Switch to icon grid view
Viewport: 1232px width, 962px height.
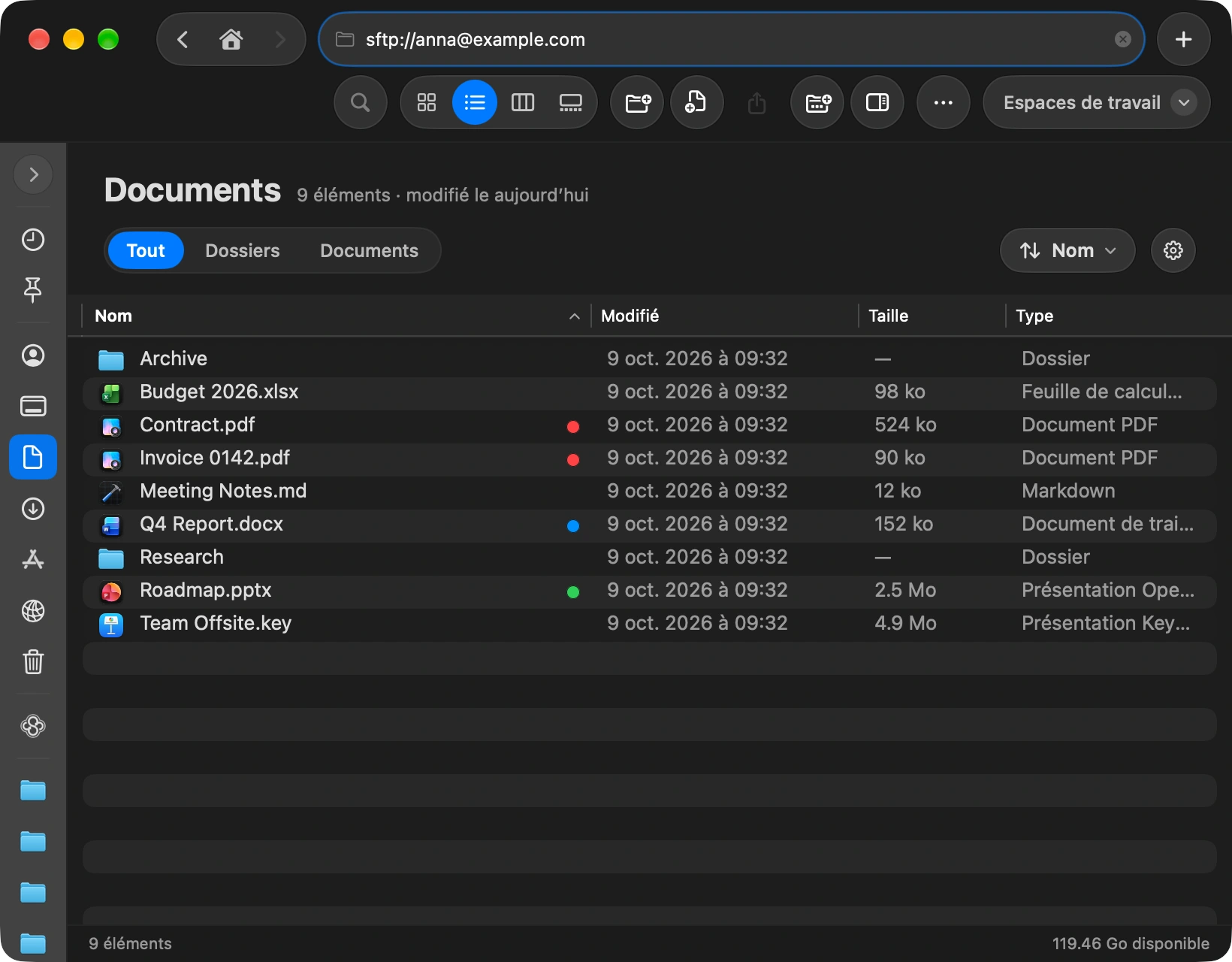427,102
